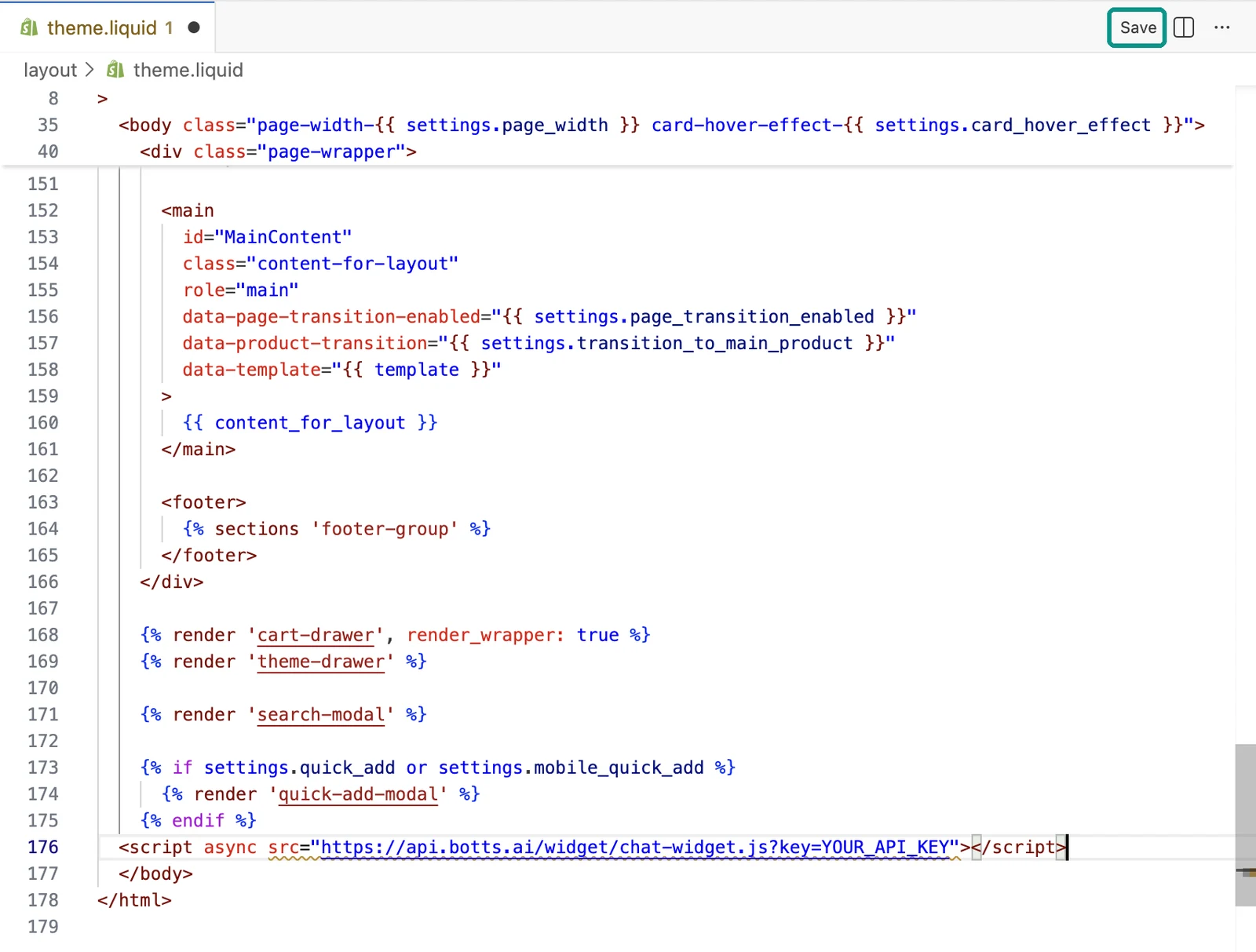Click settings.transition_to_main_product variable
1256x952 pixels.
pyautogui.click(x=666, y=343)
